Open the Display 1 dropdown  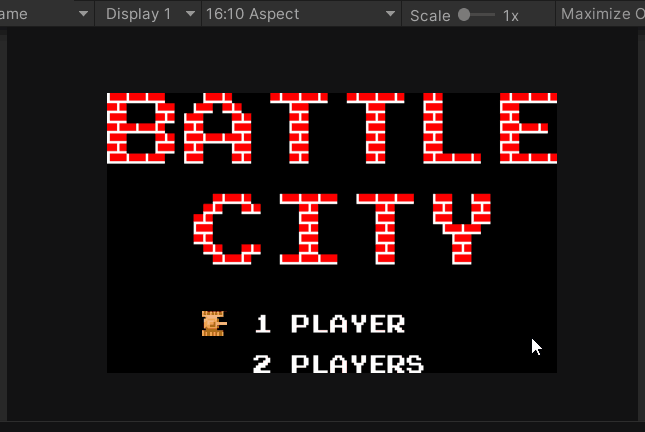coord(148,14)
